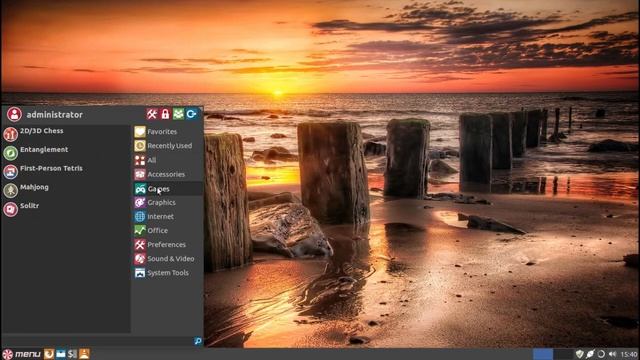Log out using the blue arrow icon
The height and width of the screenshot is (360, 640).
(191, 114)
